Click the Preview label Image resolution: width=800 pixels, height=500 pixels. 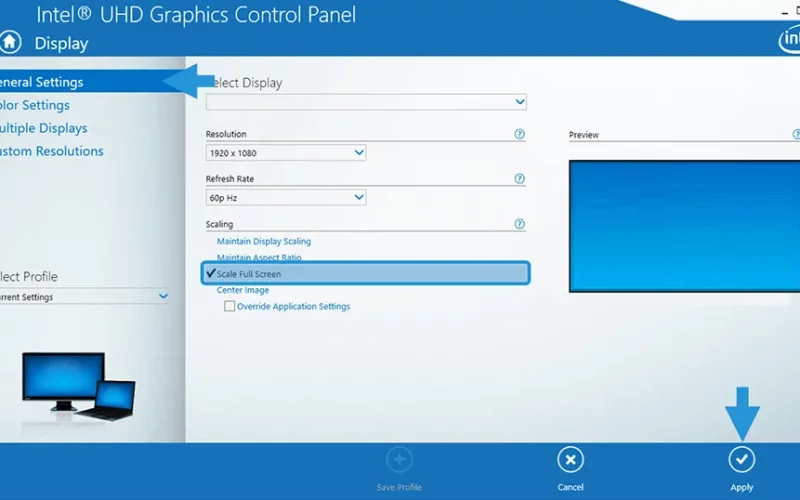(584, 135)
